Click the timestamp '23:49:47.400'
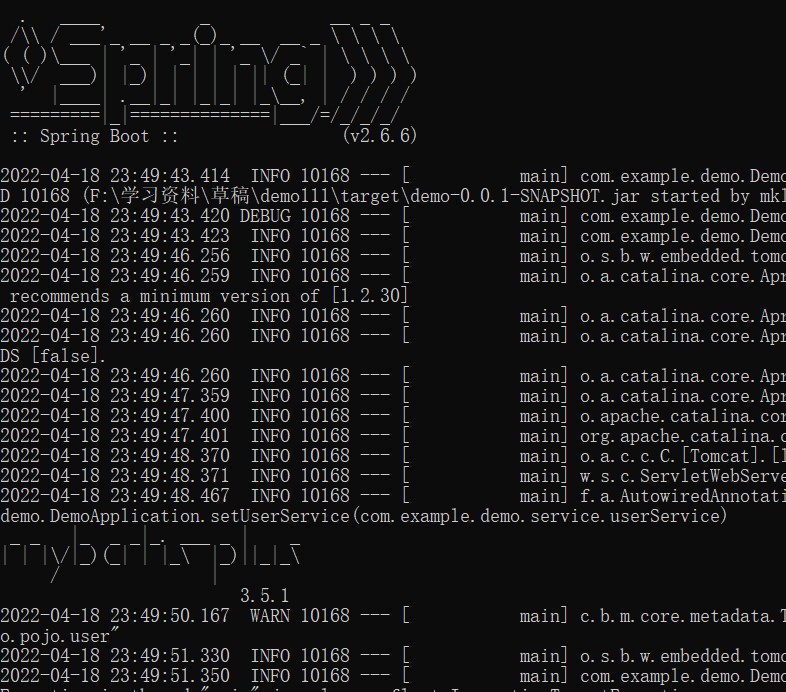 (x=170, y=416)
